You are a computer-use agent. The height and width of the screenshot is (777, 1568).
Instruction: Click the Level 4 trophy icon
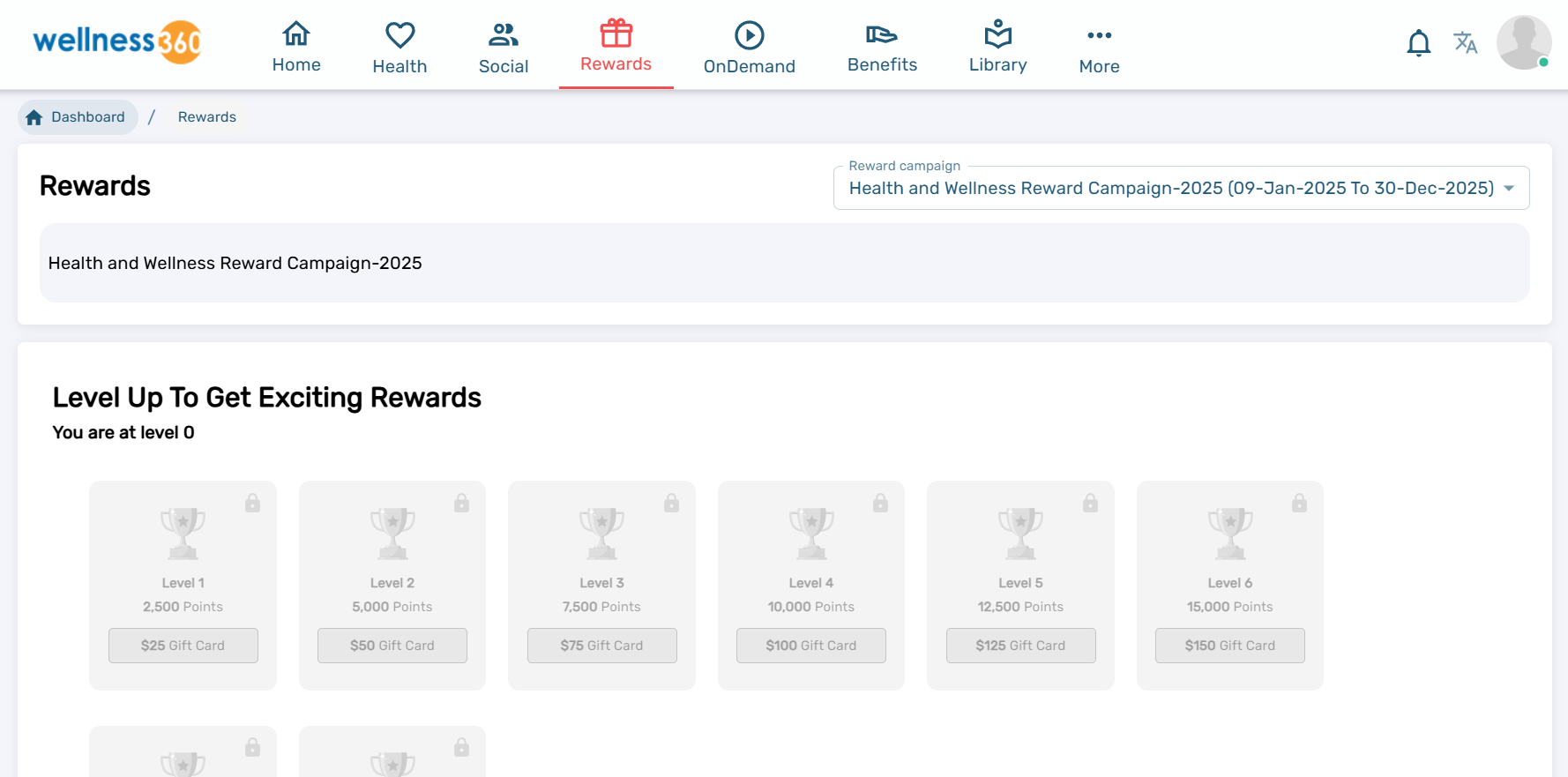(x=811, y=533)
